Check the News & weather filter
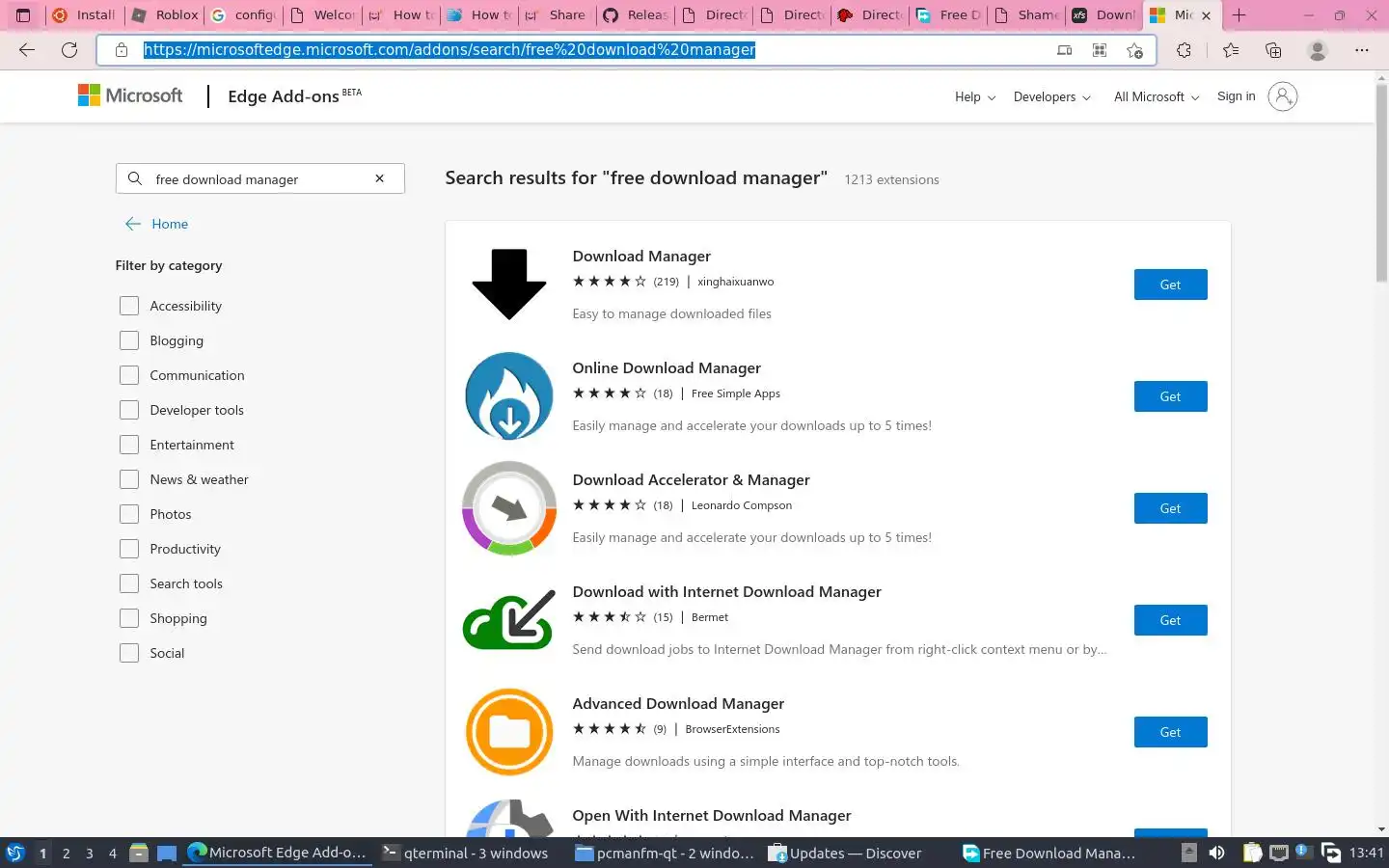Screen dimensions: 1389x868 tap(129, 479)
